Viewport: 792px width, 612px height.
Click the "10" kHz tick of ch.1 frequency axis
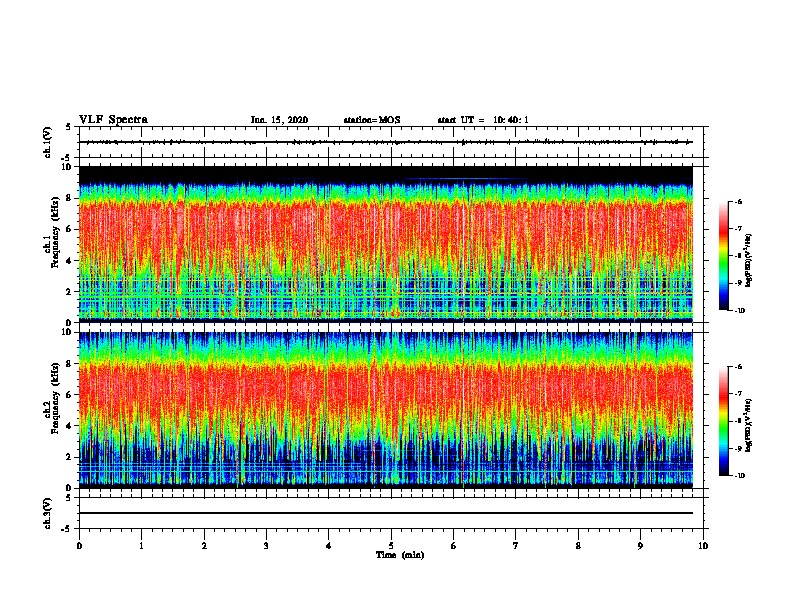[x=67, y=167]
